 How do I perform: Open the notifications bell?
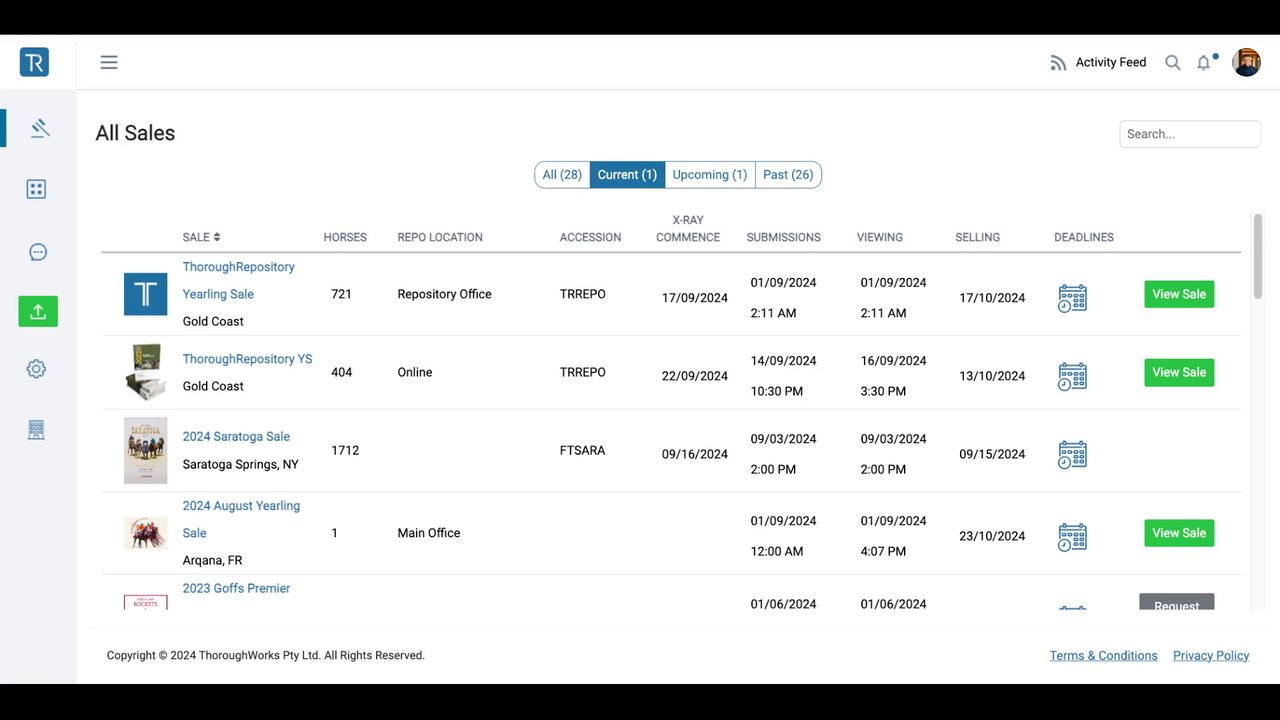(x=1204, y=62)
